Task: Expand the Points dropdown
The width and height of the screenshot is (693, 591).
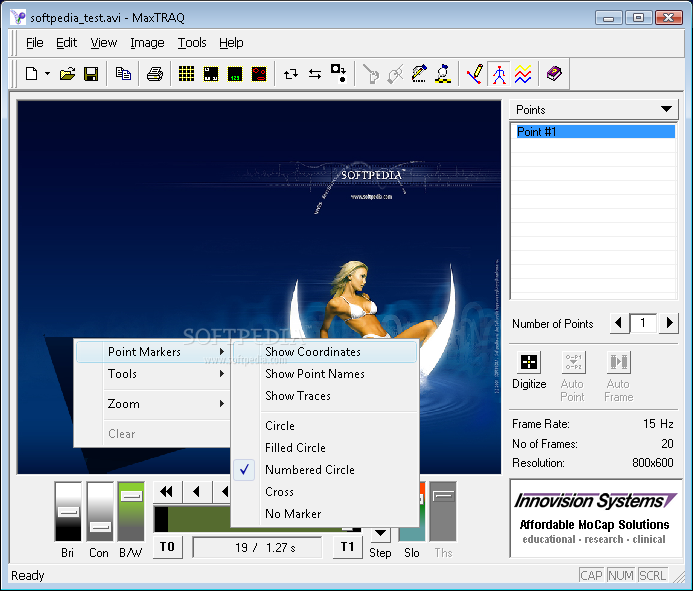Action: 667,110
